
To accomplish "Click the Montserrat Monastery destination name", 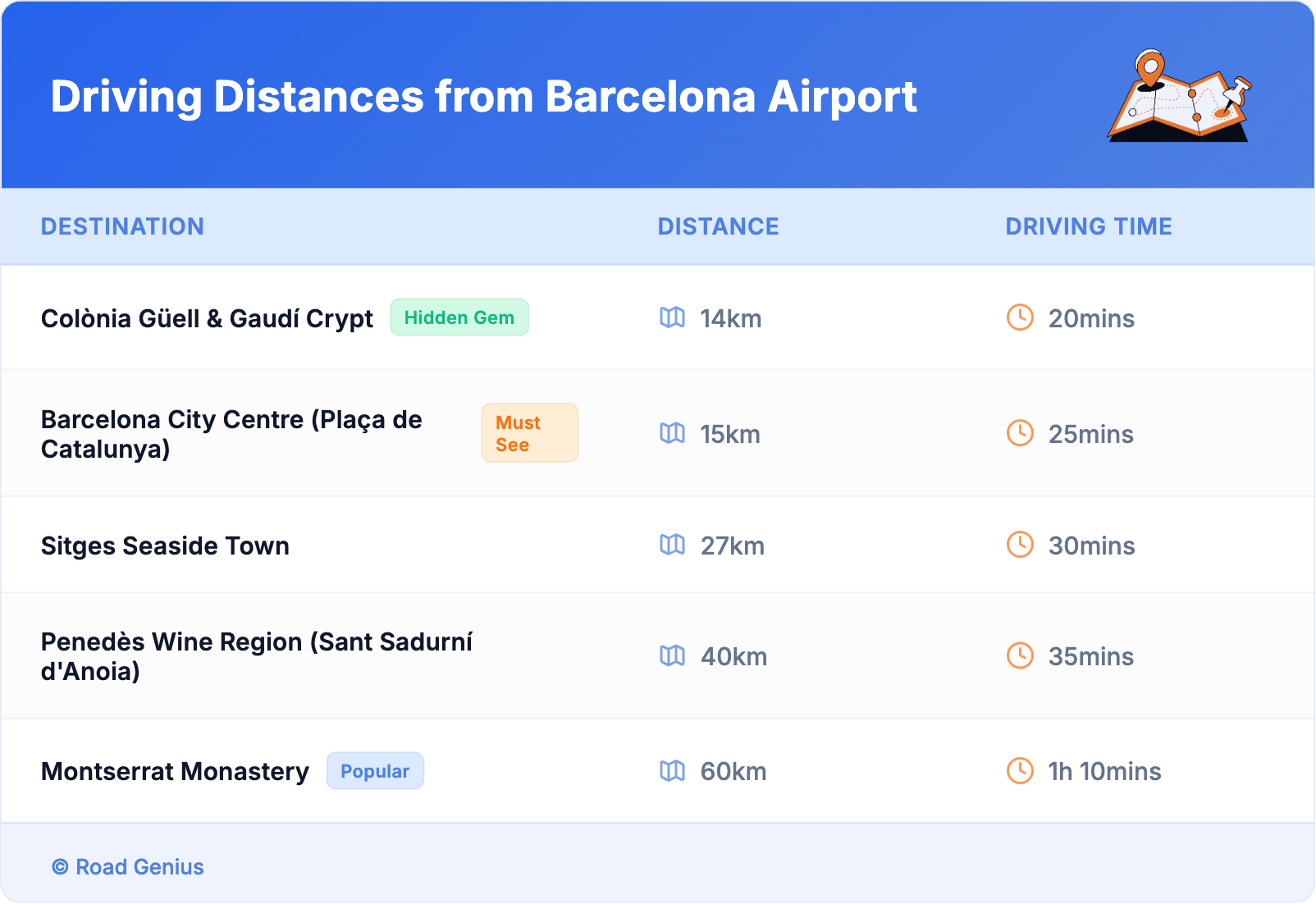I will (x=175, y=771).
